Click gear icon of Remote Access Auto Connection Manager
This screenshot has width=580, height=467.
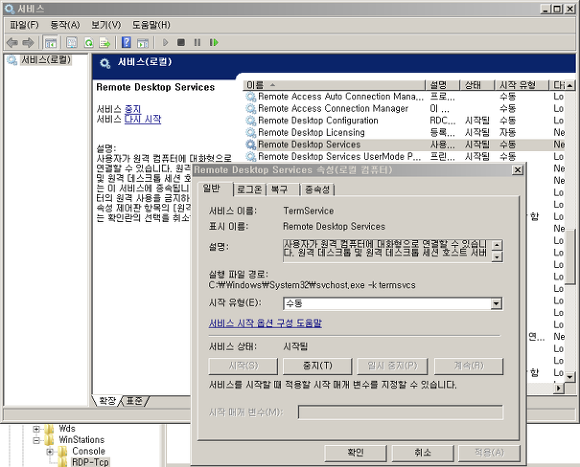click(251, 97)
